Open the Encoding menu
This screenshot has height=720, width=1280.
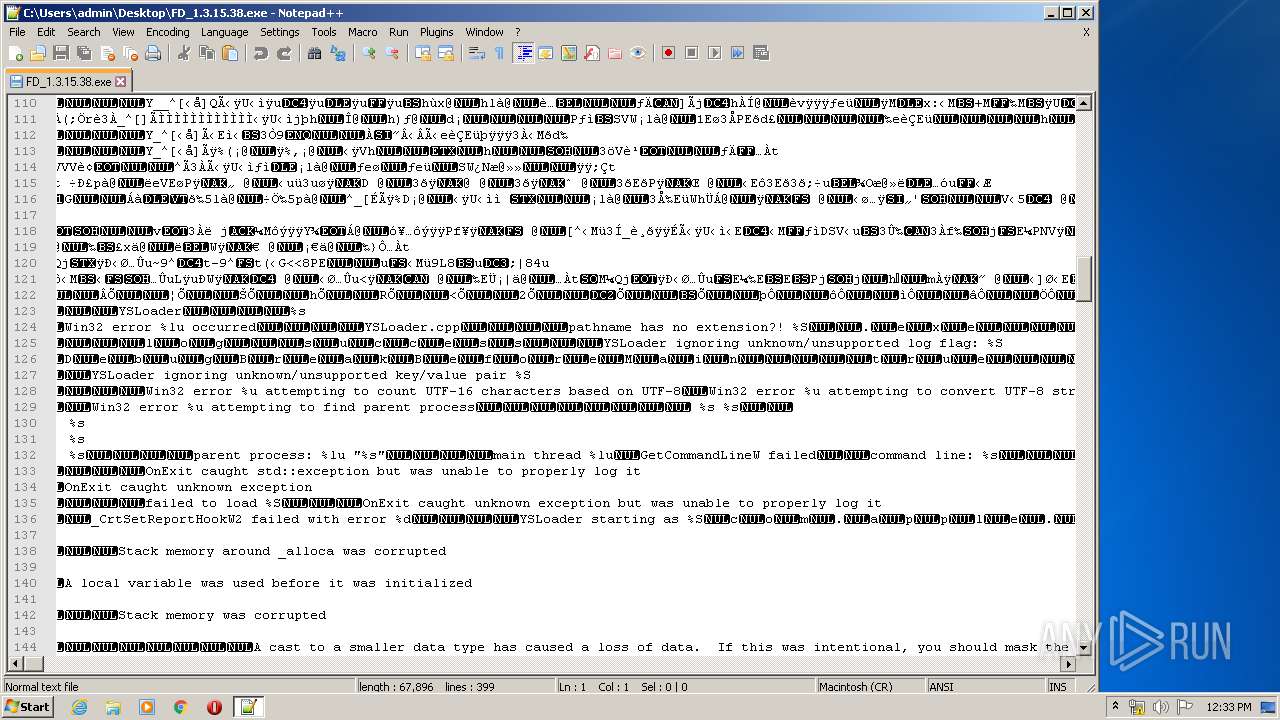pyautogui.click(x=167, y=32)
